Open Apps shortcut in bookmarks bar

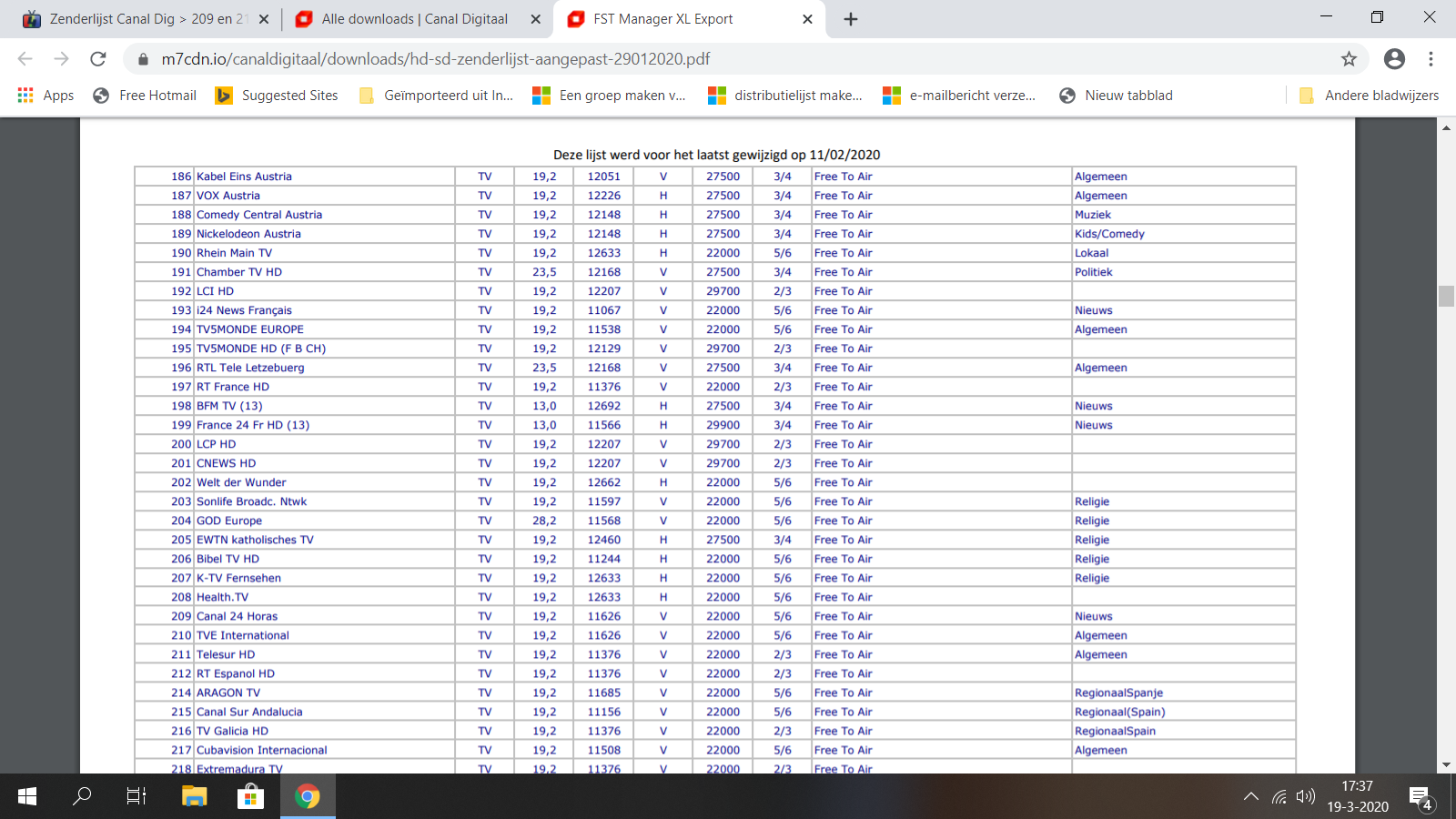(x=45, y=96)
